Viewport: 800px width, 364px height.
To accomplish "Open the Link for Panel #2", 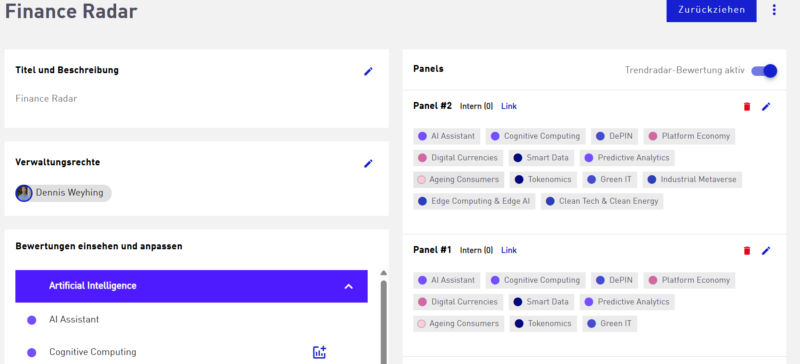I will pos(509,106).
